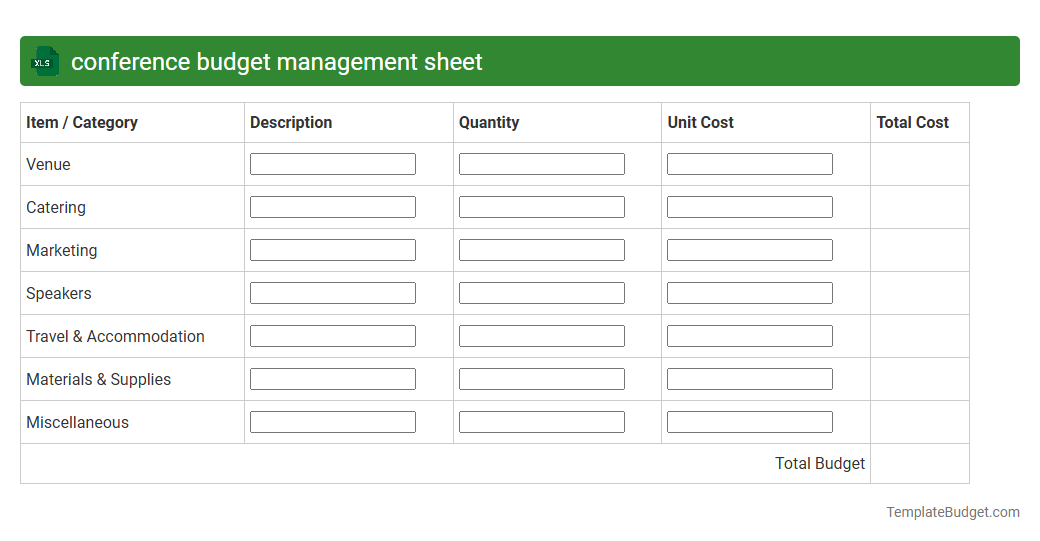The image size is (1040, 541).
Task: Click Materials & Supplies unit cost input
Action: (x=750, y=379)
